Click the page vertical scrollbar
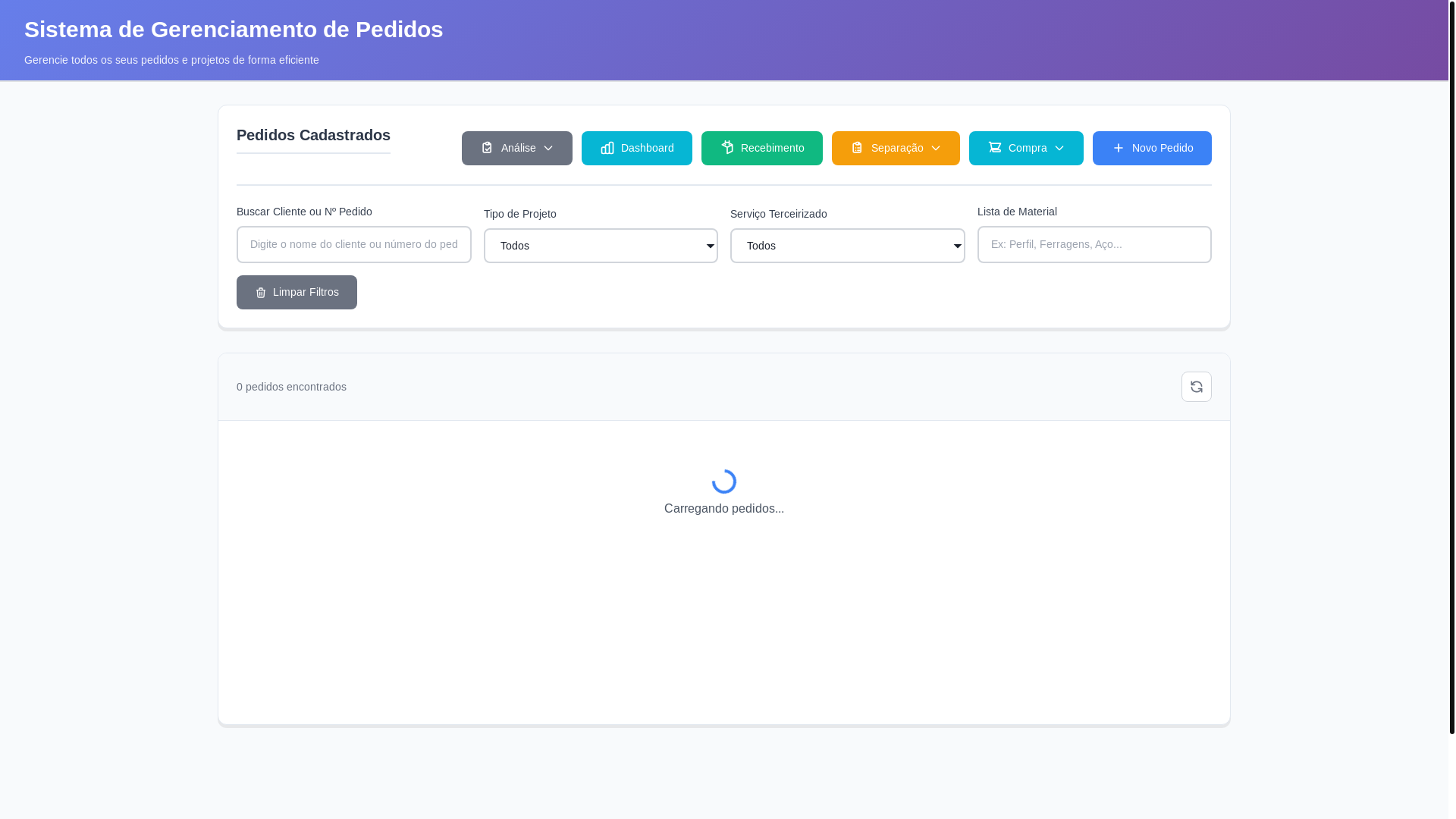The height and width of the screenshot is (819, 1456). coord(1451,367)
